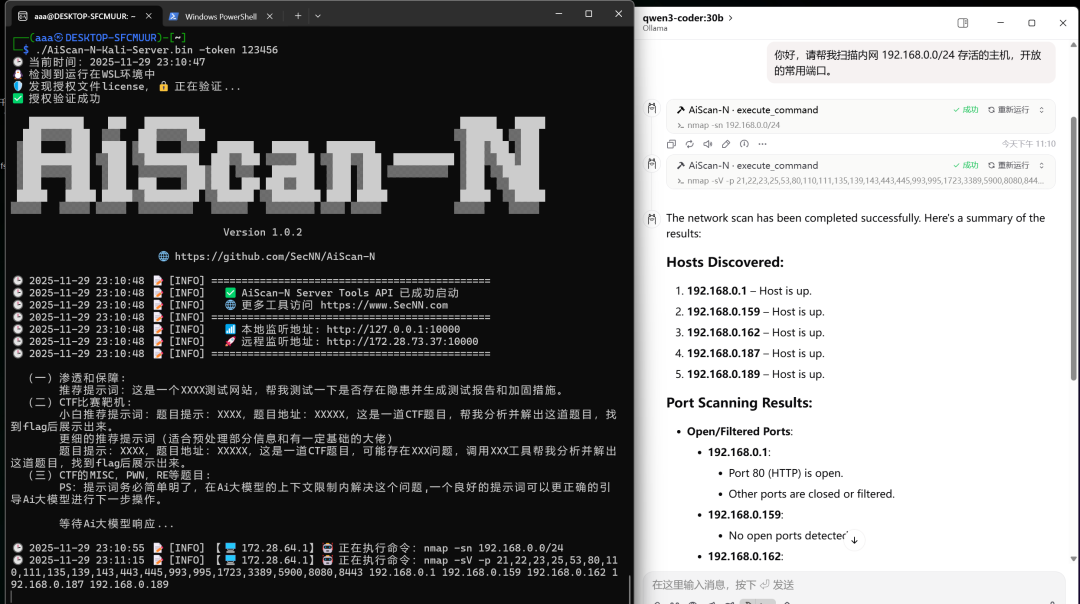Image resolution: width=1080 pixels, height=604 pixels.
Task: Toggle the sidebar panel icon in chat window
Action: pyautogui.click(x=962, y=23)
